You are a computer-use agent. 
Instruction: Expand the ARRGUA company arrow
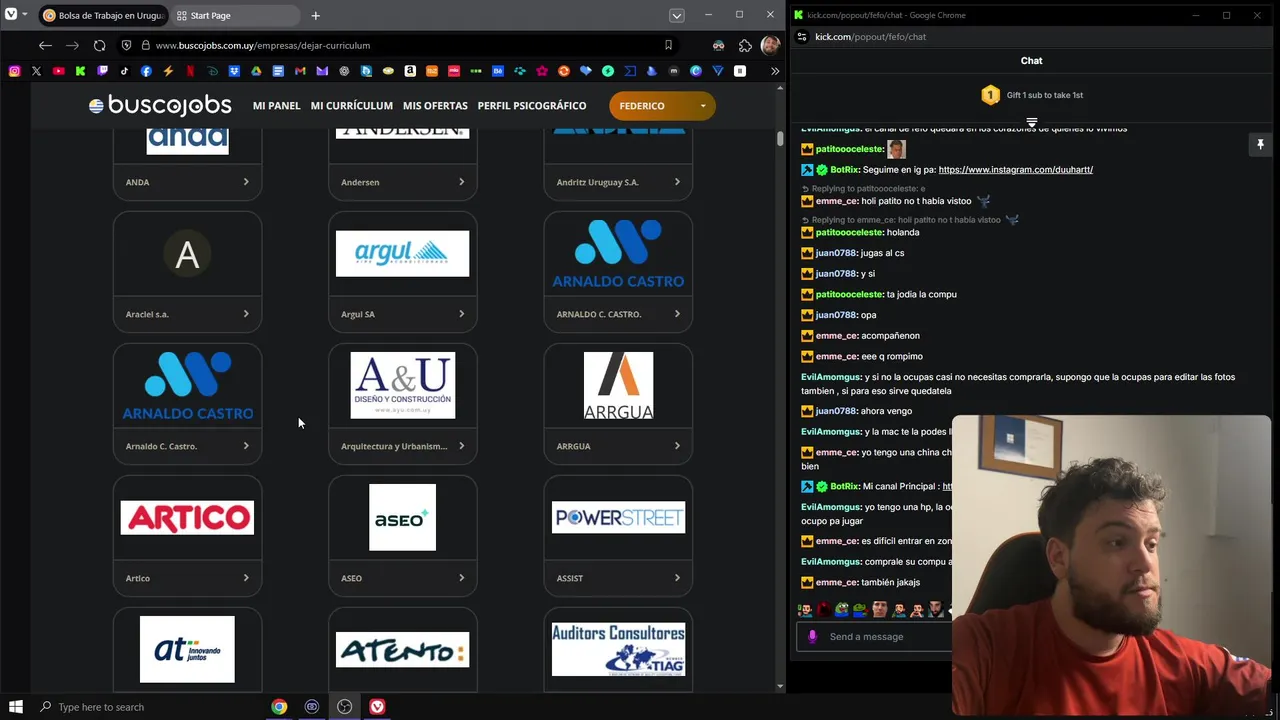point(677,446)
